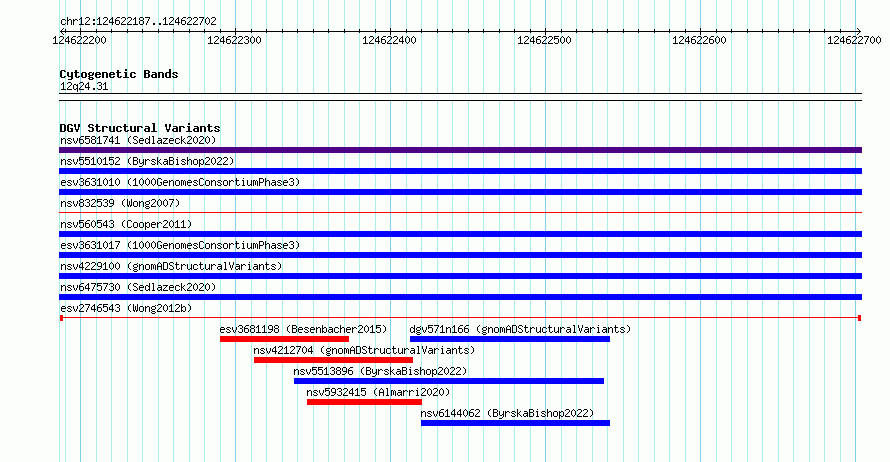890x462 pixels.
Task: Open nsv560543 (Cooper2011) variant label
Action: pyautogui.click(x=126, y=224)
